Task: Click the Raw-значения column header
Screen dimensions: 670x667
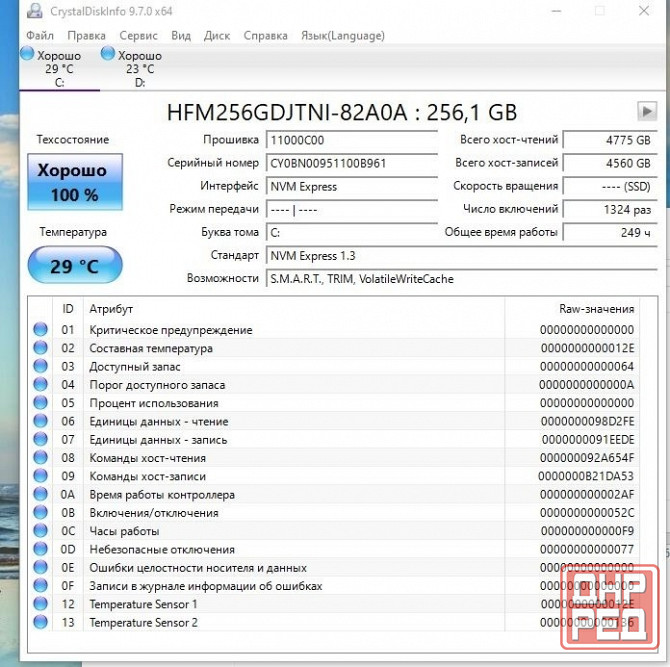Action: point(572,309)
